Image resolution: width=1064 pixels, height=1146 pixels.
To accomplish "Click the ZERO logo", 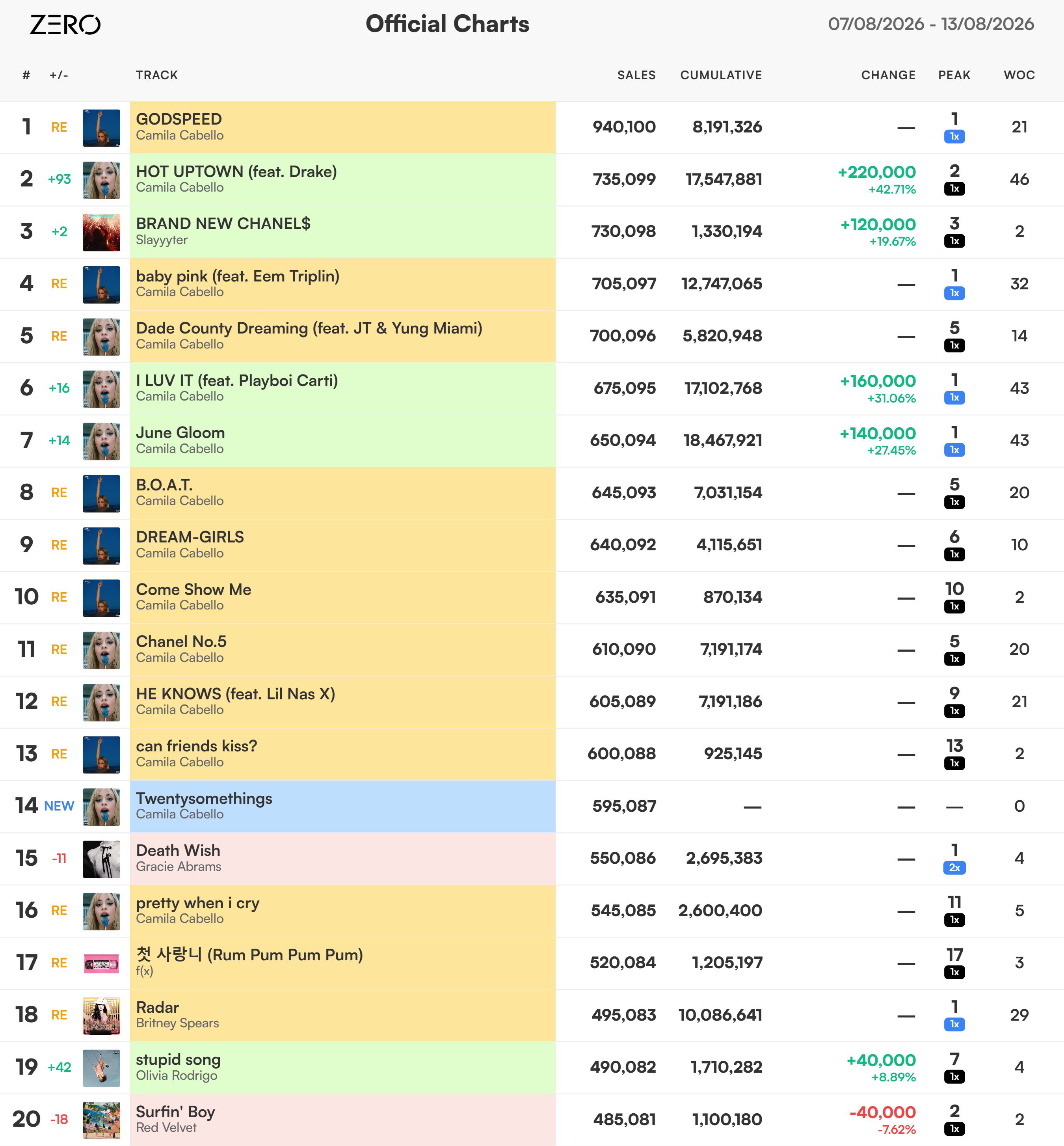I will click(x=65, y=25).
